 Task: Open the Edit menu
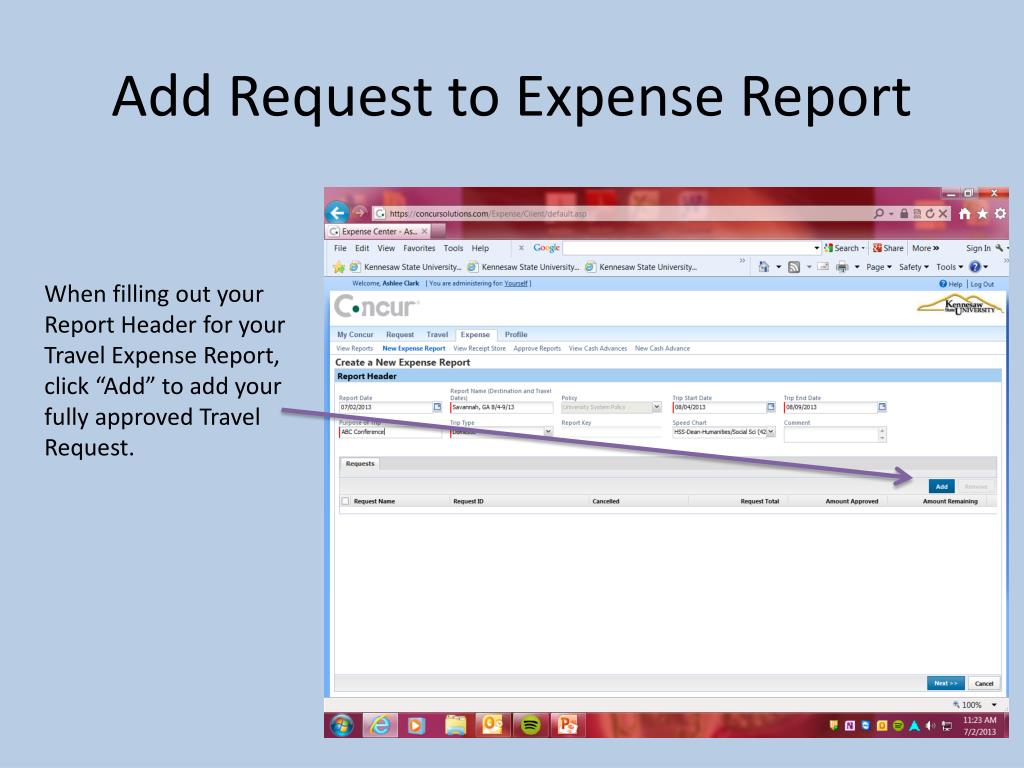click(362, 248)
